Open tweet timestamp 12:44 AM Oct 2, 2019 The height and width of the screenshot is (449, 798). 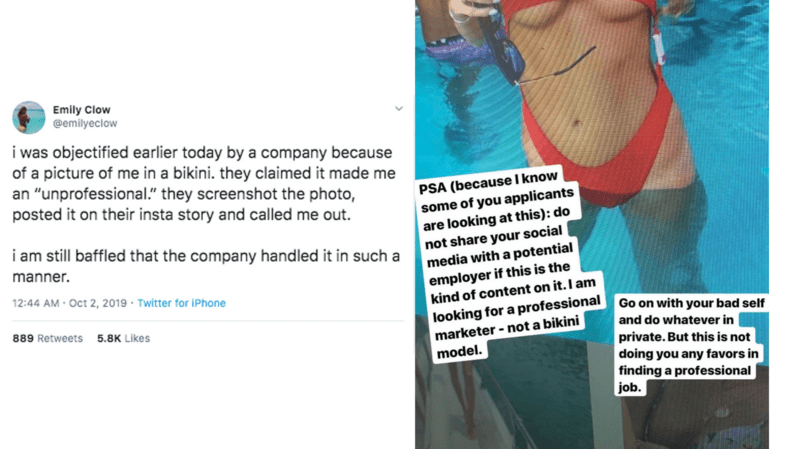[69, 303]
